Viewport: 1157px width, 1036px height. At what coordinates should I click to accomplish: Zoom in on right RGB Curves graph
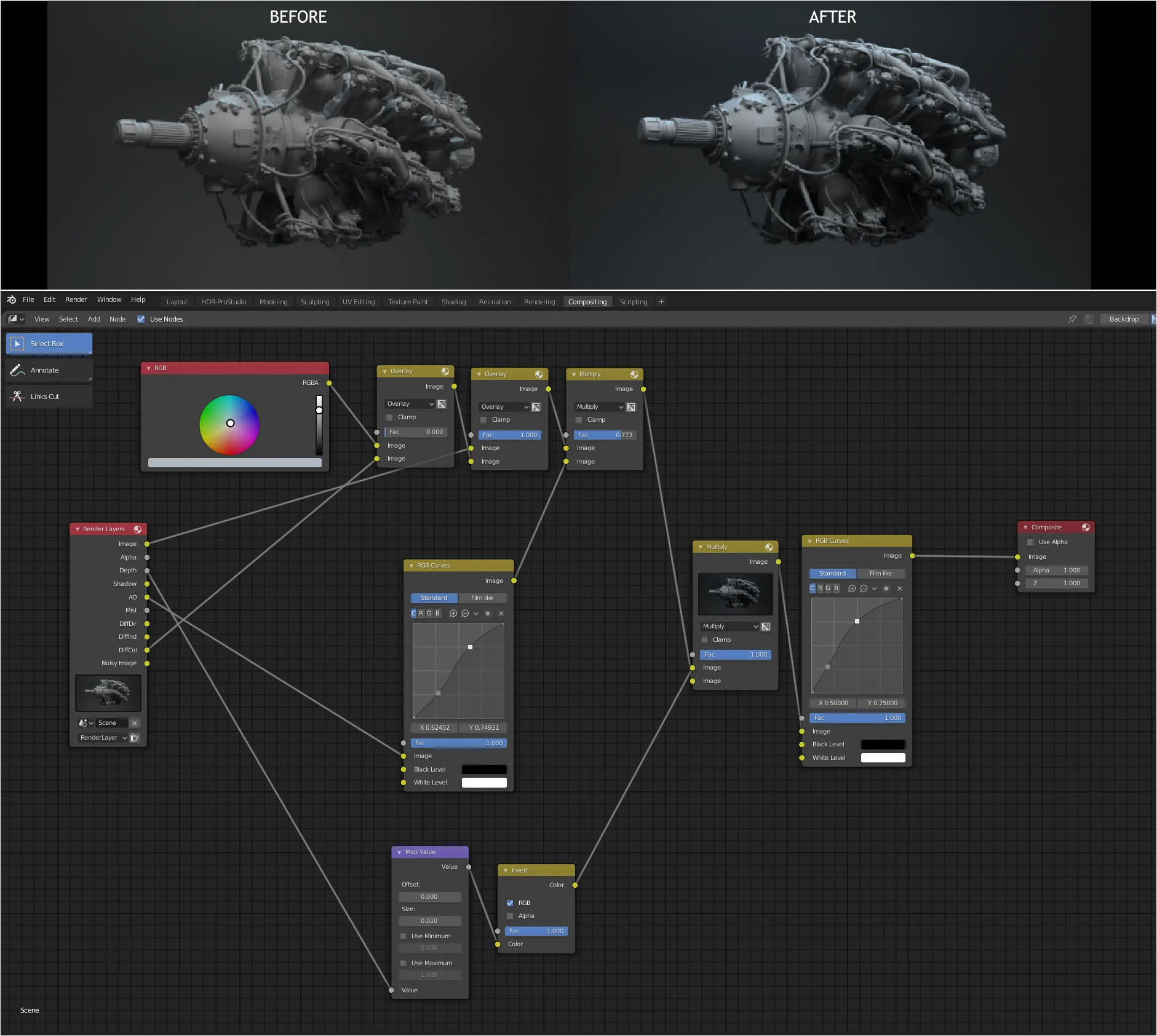pos(852,588)
